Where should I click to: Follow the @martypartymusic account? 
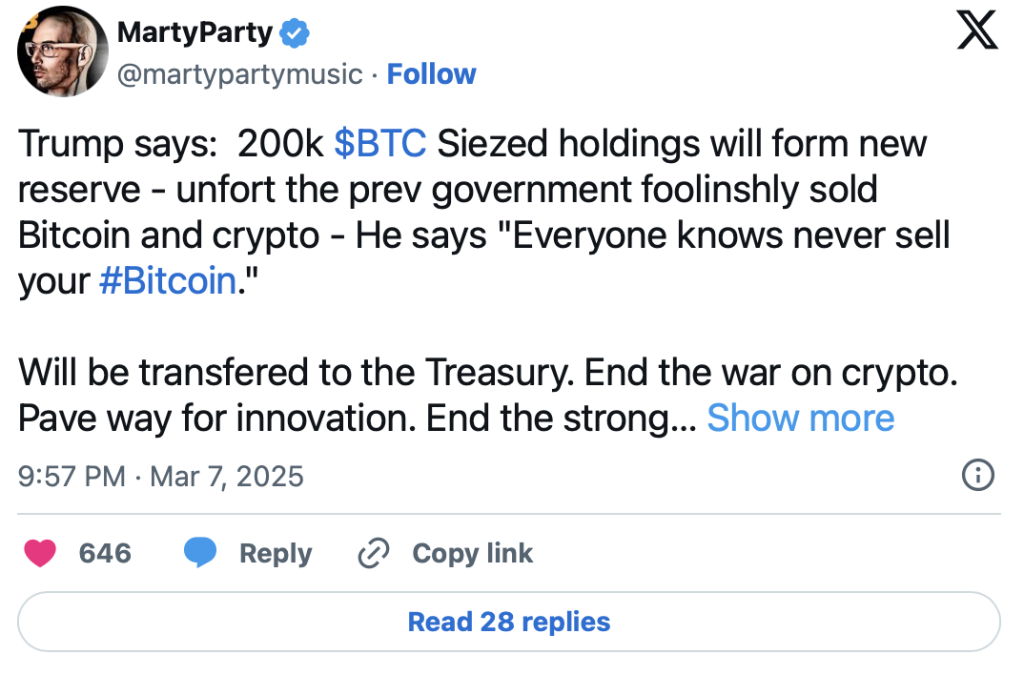[x=431, y=74]
